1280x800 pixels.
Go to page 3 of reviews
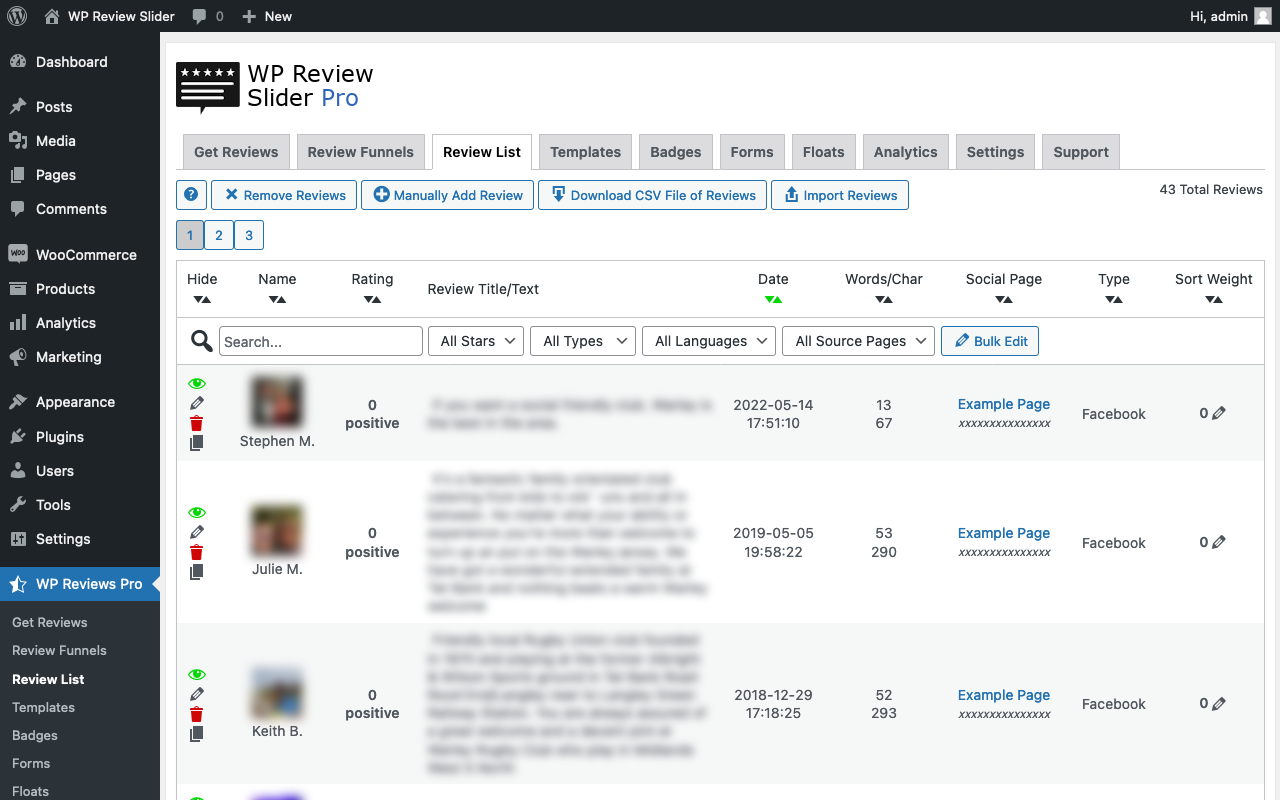[249, 235]
